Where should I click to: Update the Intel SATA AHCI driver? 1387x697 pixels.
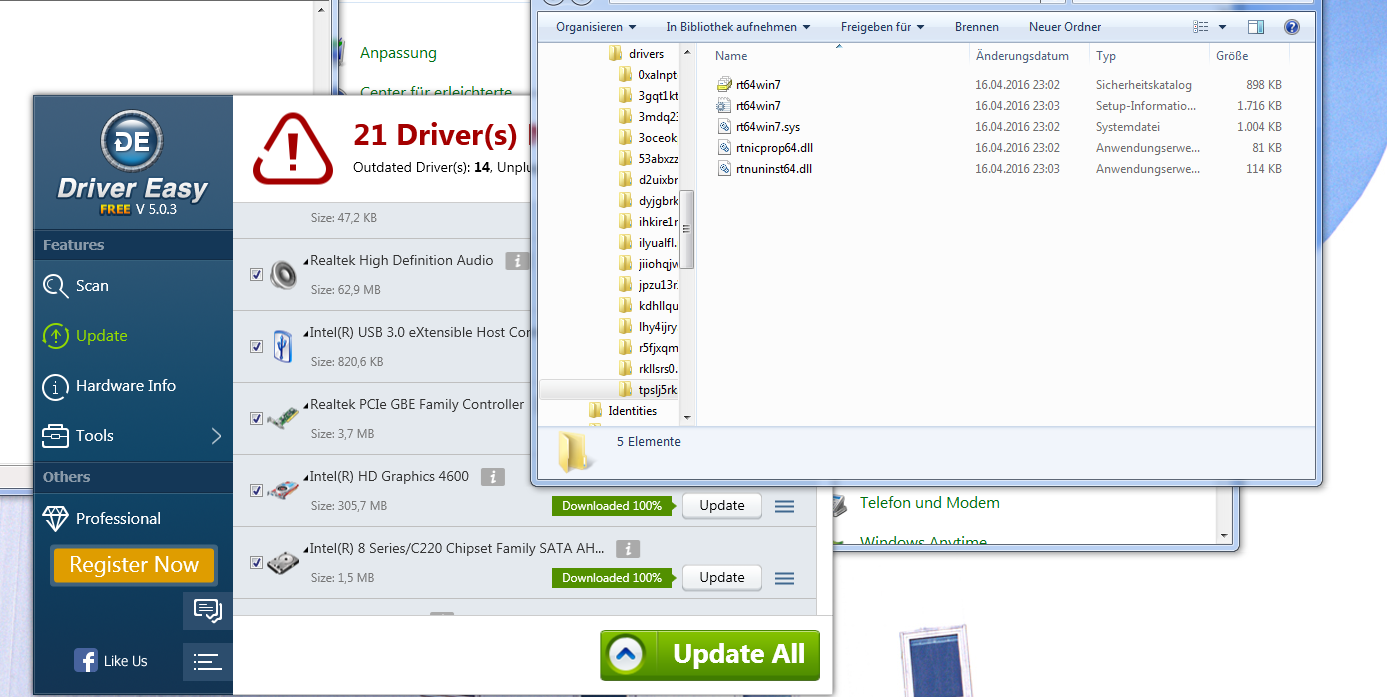point(722,578)
